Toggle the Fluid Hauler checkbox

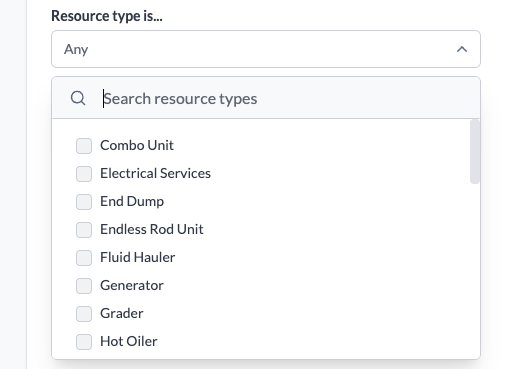(x=84, y=258)
